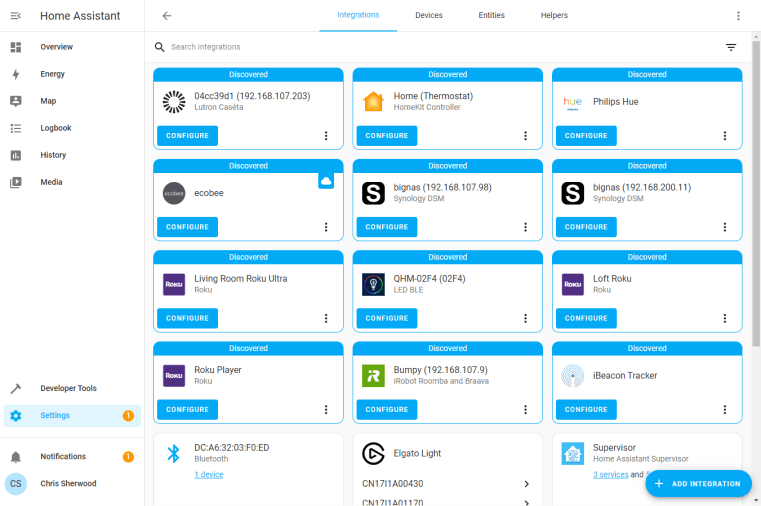Configure the ecobee integration

click(x=187, y=227)
